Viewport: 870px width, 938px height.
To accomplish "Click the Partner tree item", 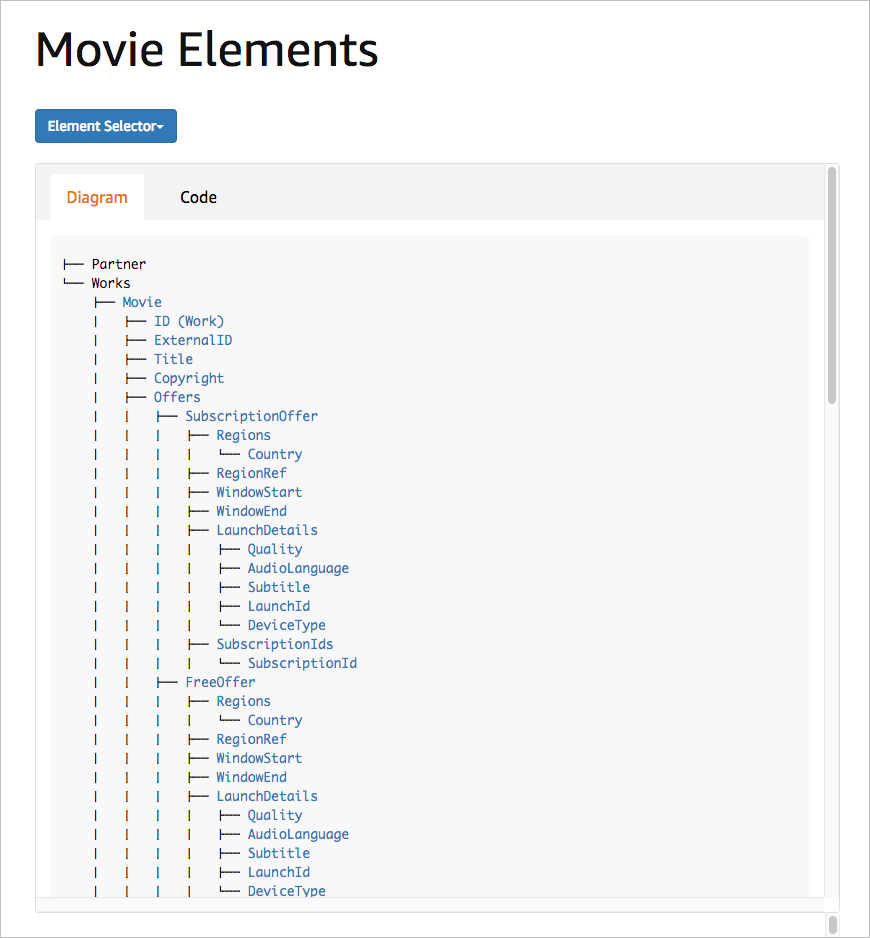I will click(118, 264).
